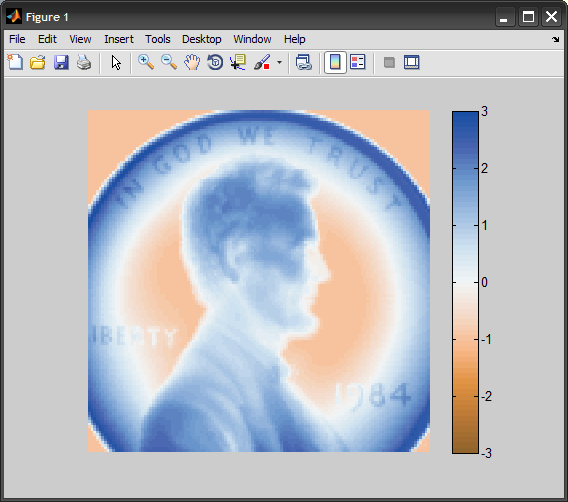Open the File menu

click(x=17, y=39)
